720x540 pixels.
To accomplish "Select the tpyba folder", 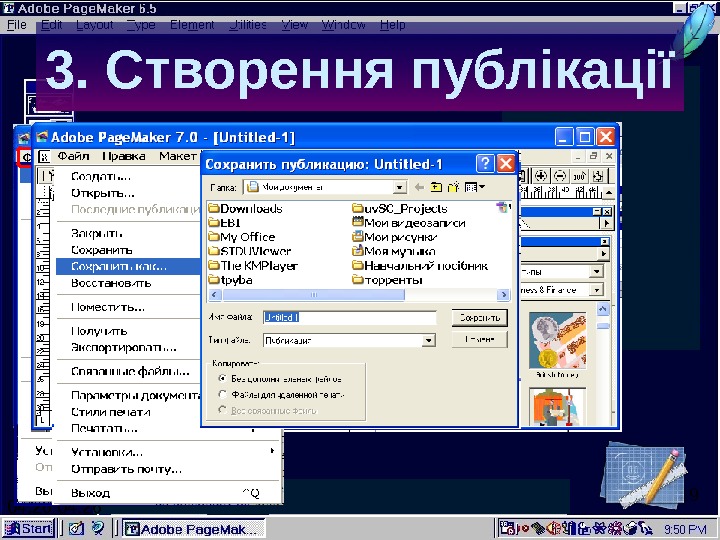I will coord(231,280).
